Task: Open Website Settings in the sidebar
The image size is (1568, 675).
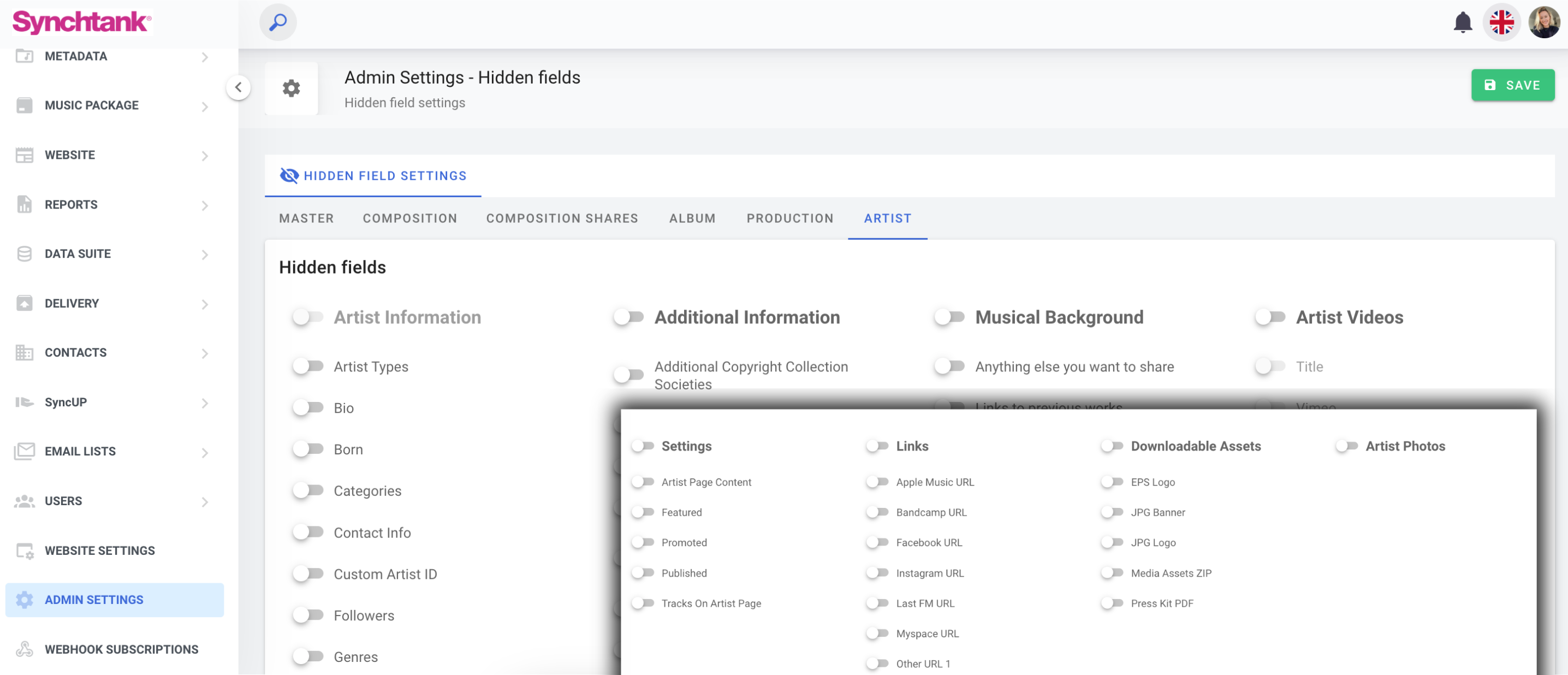Action: [100, 550]
